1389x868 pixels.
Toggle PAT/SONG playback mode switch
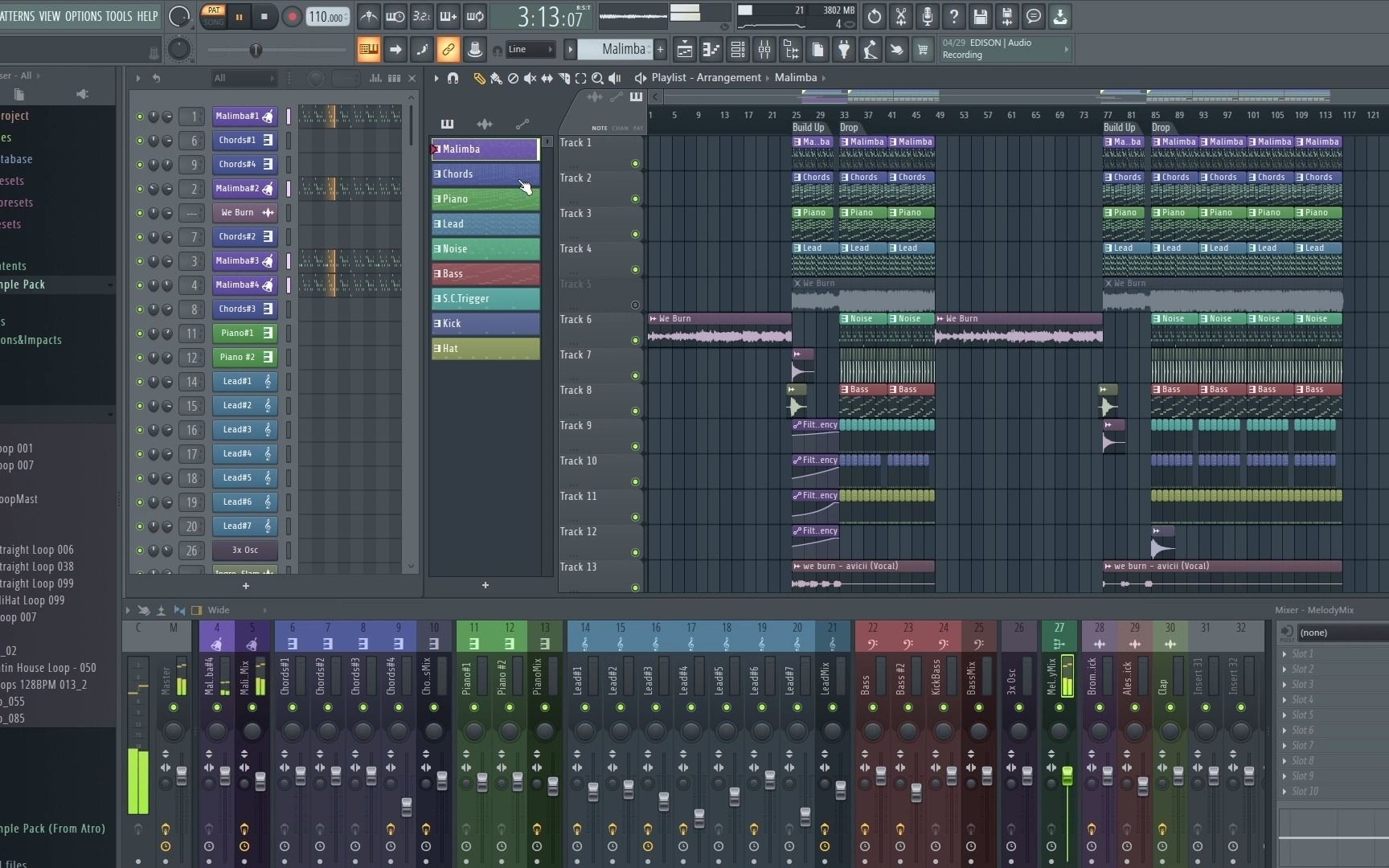(214, 16)
